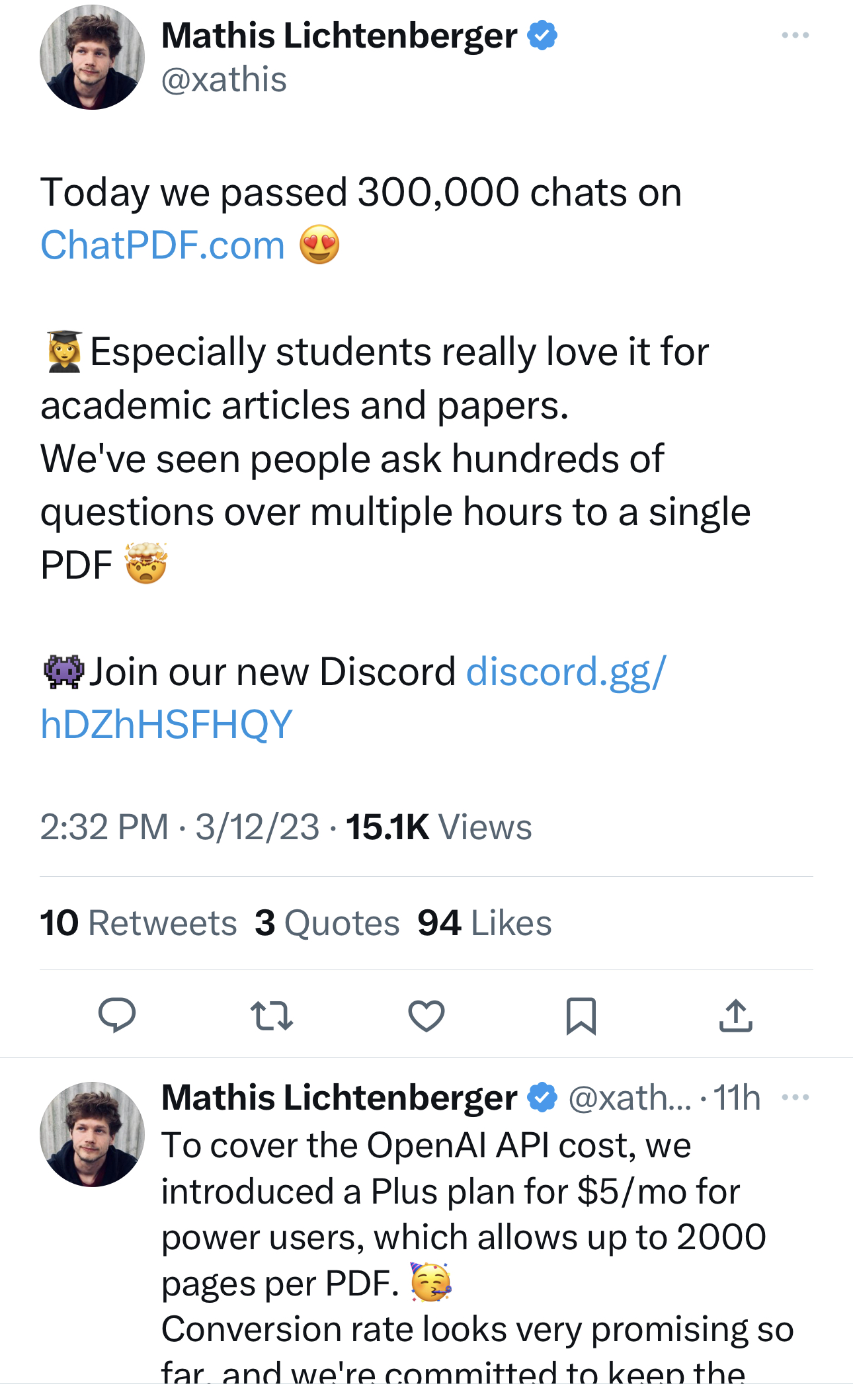Click the 11h timestamp on the reply
The height and width of the screenshot is (1400, 853).
click(737, 1098)
